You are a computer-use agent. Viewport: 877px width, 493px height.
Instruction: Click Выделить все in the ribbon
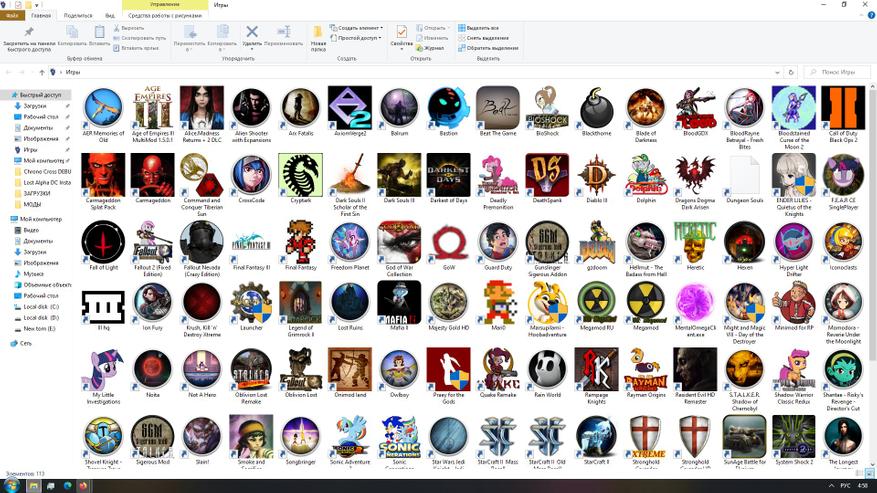pyautogui.click(x=479, y=27)
